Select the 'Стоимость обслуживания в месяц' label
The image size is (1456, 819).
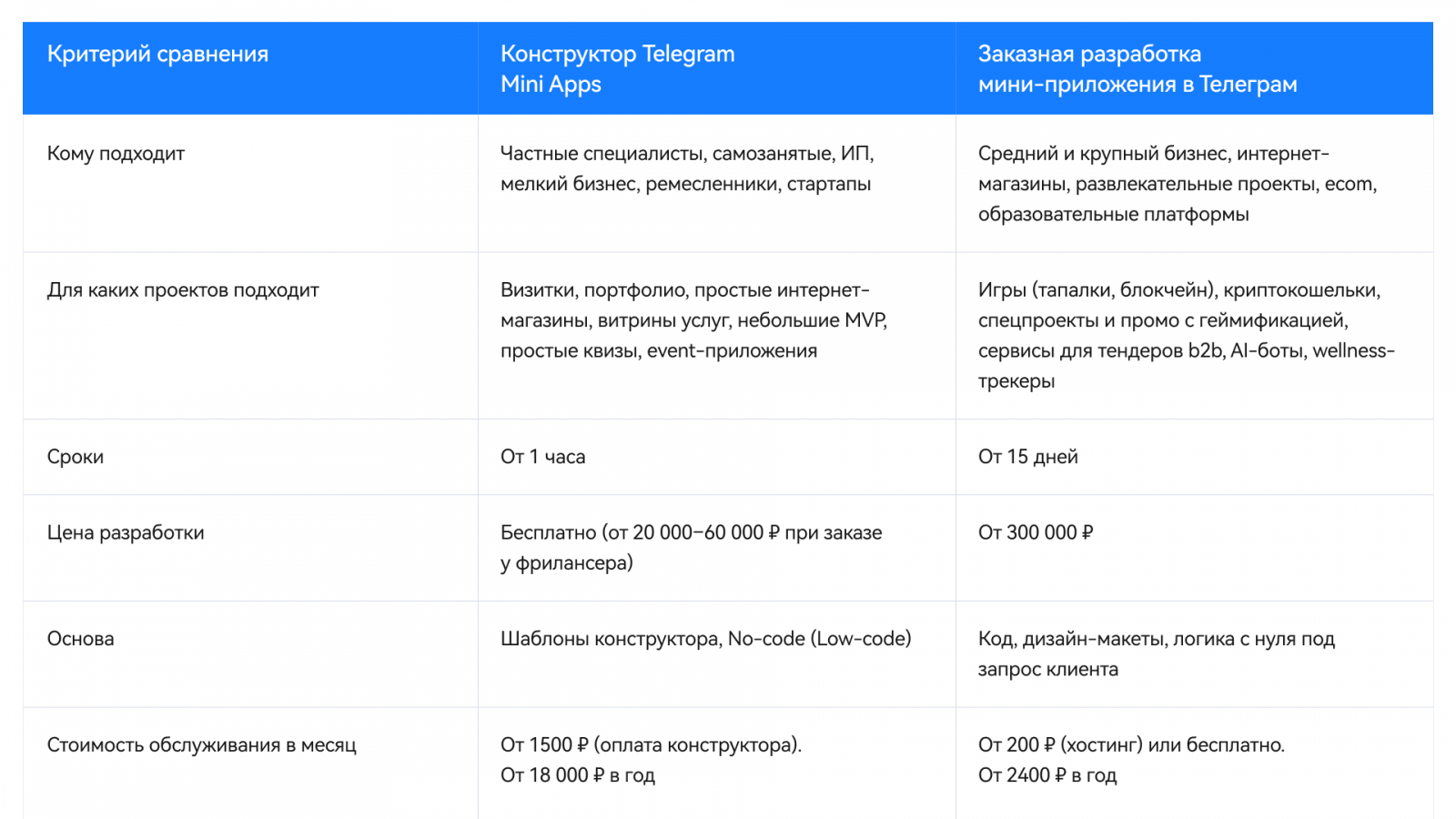201,745
